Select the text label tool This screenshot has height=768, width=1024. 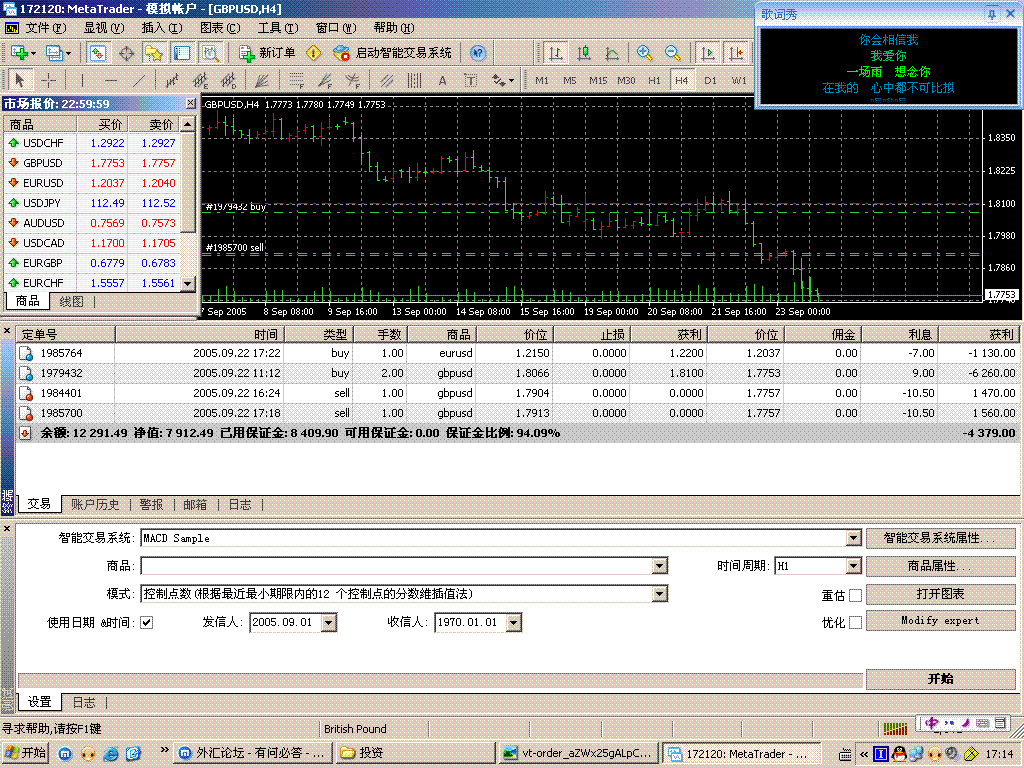[470, 80]
